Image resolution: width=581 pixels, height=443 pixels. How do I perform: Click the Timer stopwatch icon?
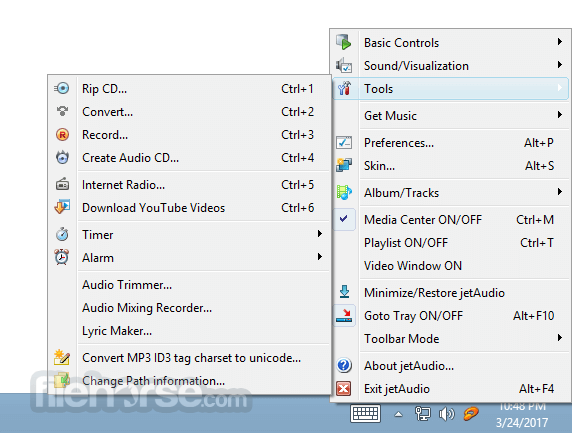point(62,234)
